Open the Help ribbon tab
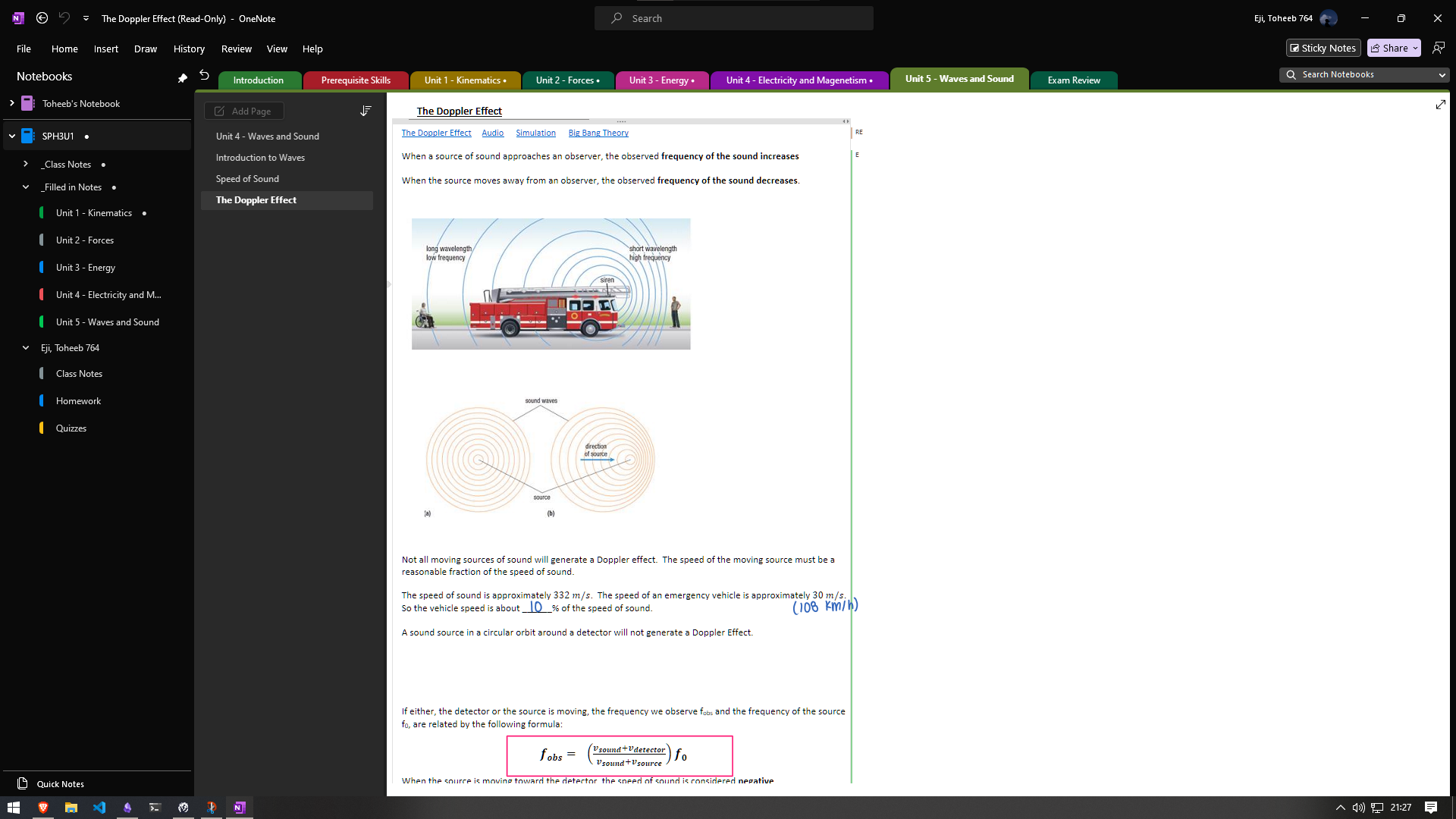1456x819 pixels. (312, 49)
